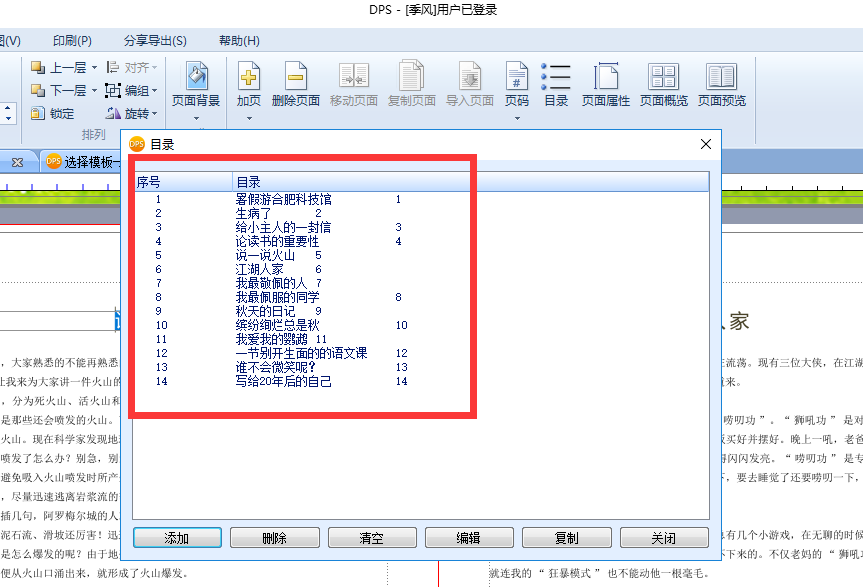Expand the 上一层 dropdown arrow

coord(94,68)
